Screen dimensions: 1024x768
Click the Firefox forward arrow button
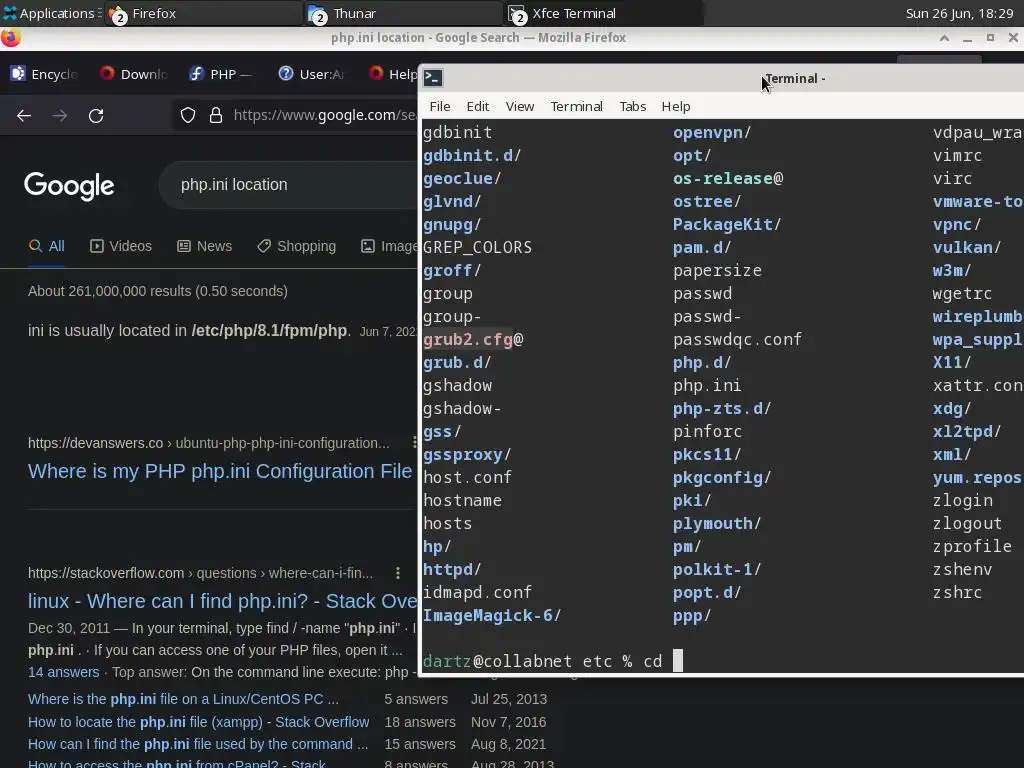pos(60,116)
